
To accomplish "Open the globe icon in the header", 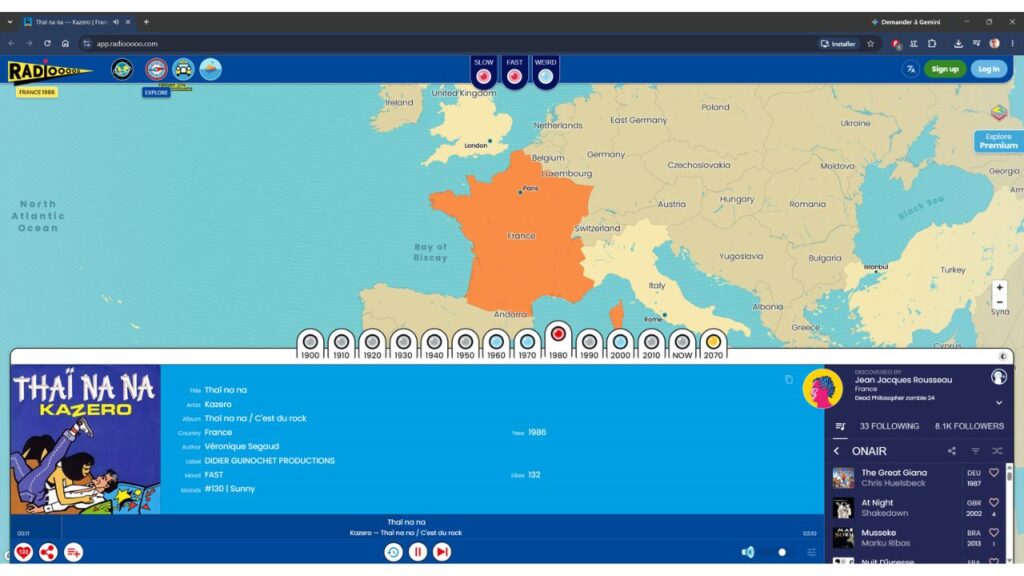I will (x=122, y=69).
